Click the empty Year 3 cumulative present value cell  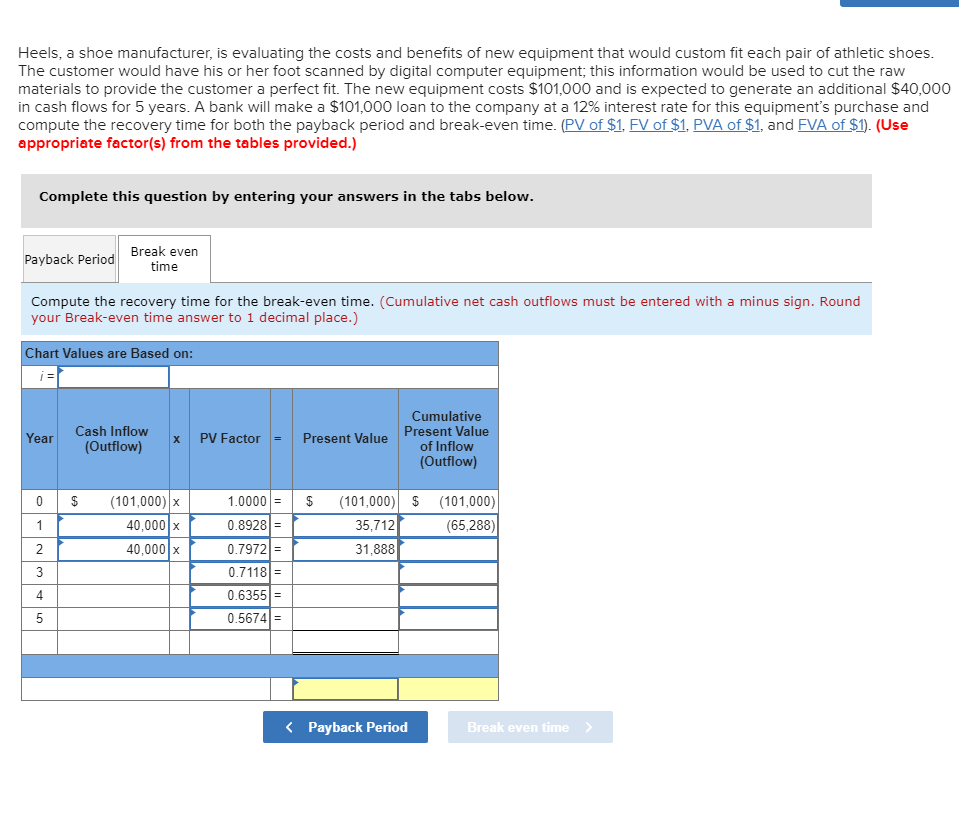pos(448,572)
